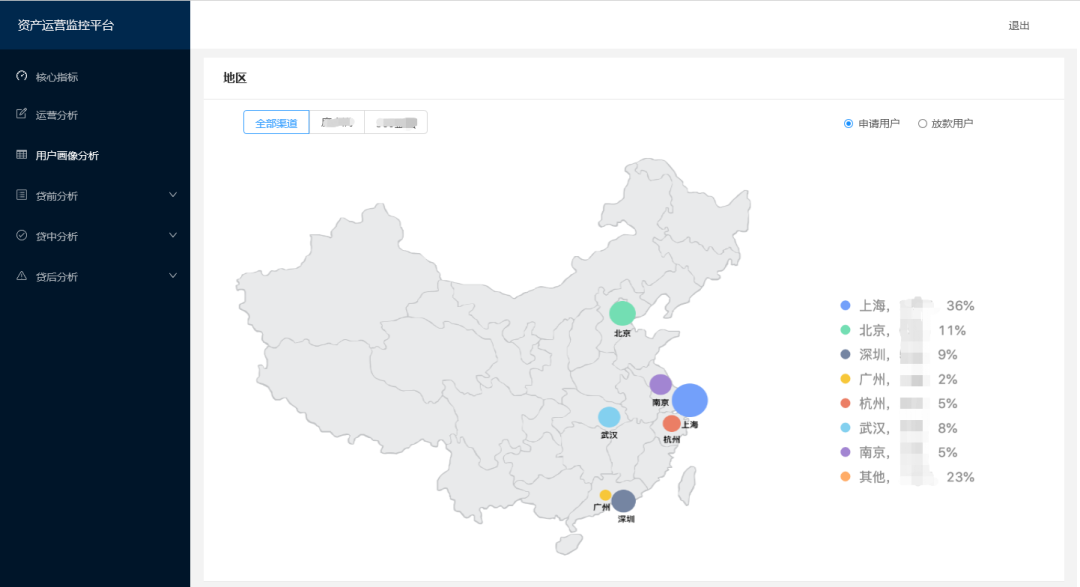The height and width of the screenshot is (587, 1080).
Task: Click the 武汉 light-blue legend dot
Action: (845, 428)
